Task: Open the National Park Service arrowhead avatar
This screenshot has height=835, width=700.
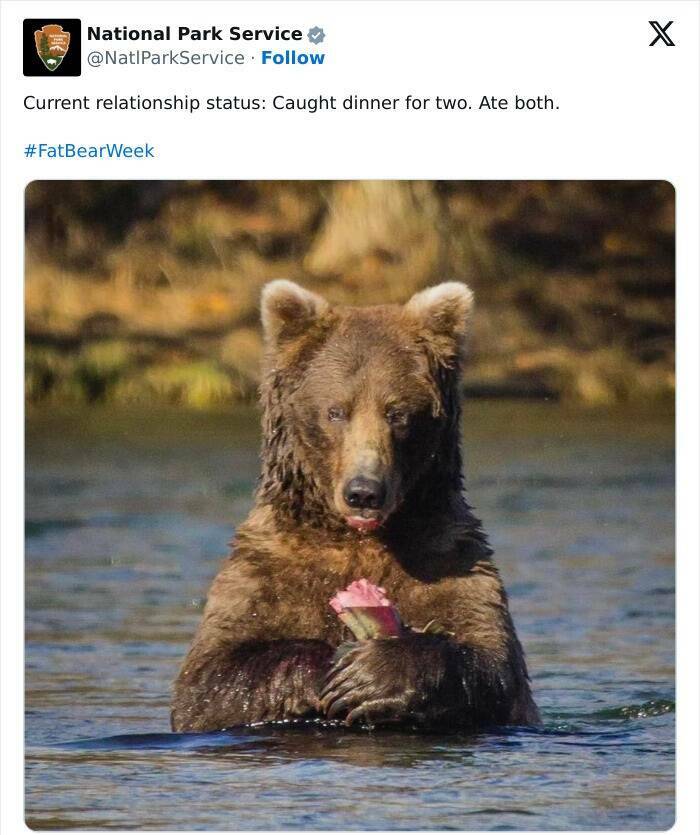Action: (x=52, y=47)
